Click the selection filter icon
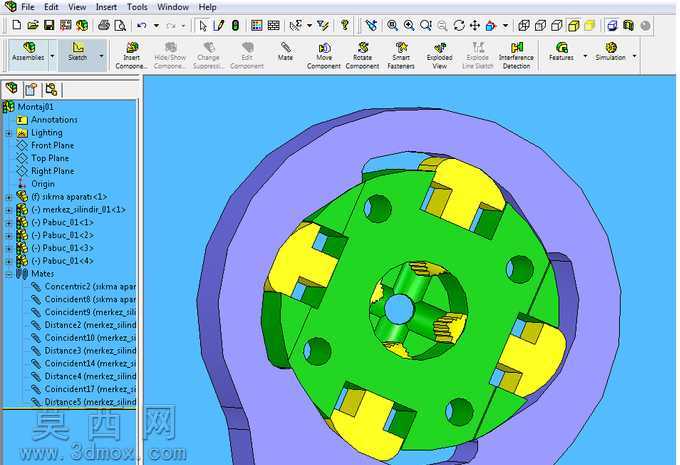The height and width of the screenshot is (465, 680). pyautogui.click(x=323, y=26)
